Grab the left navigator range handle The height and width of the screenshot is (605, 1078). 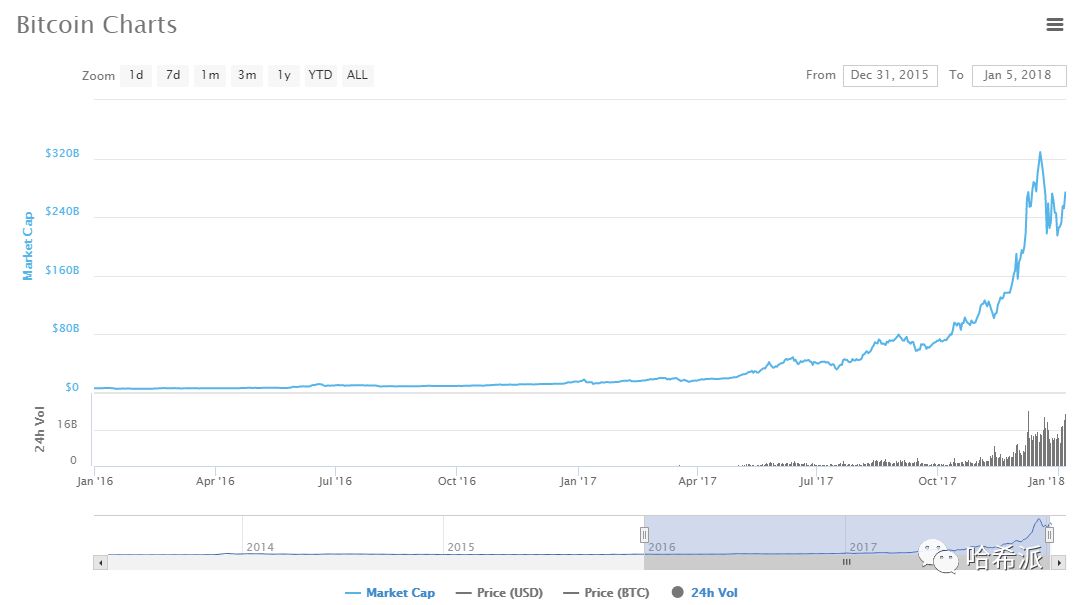(x=645, y=535)
